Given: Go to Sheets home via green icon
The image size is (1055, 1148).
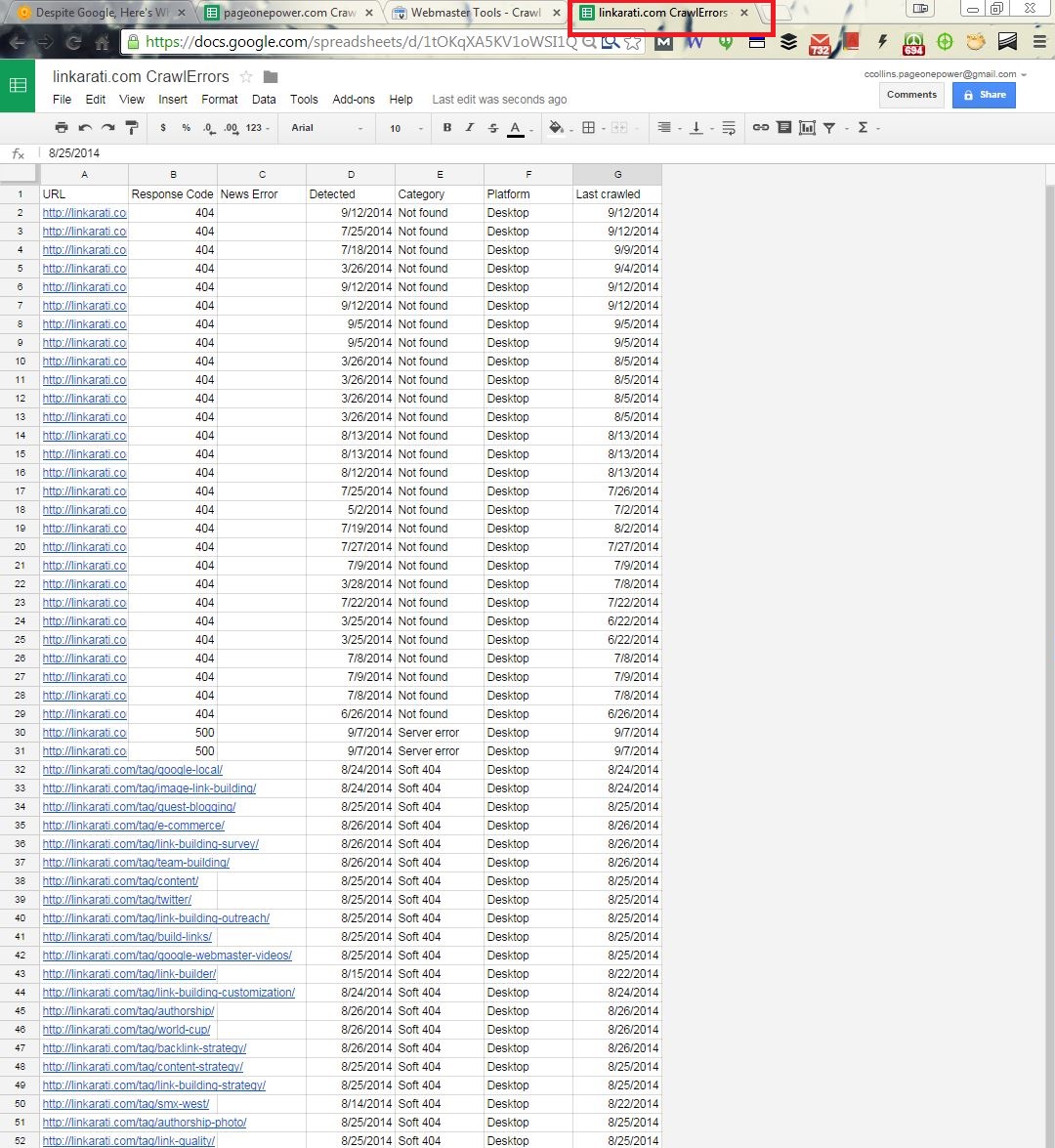Looking at the screenshot, I should (18, 86).
